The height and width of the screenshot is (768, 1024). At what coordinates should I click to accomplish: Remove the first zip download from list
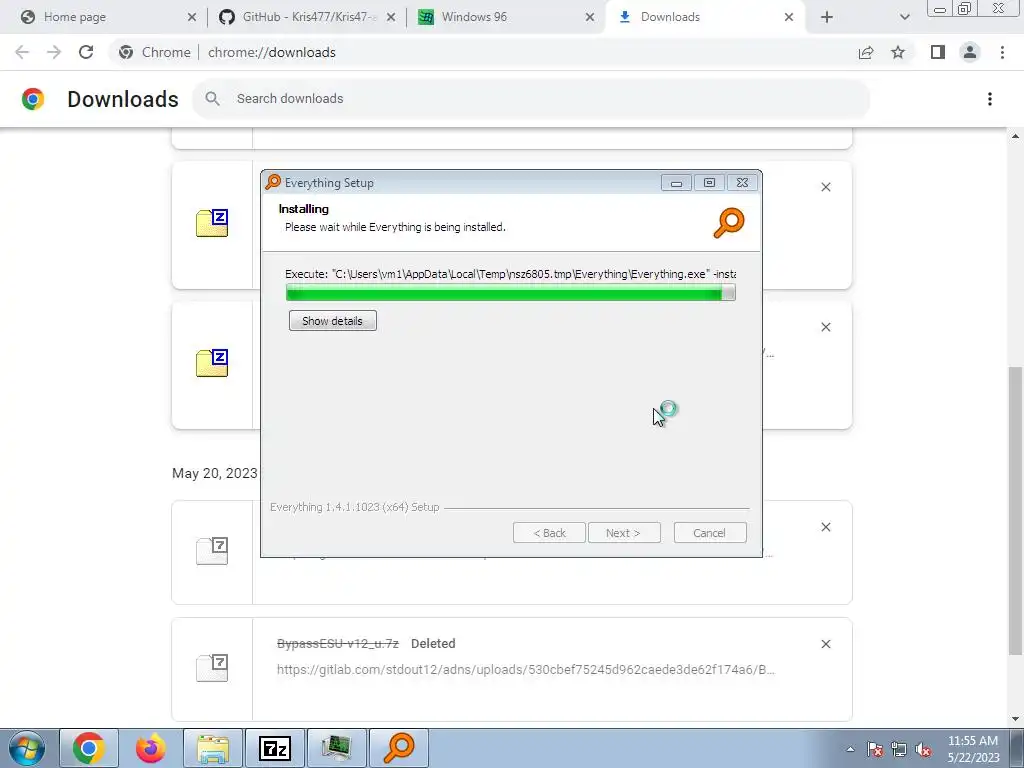(825, 187)
